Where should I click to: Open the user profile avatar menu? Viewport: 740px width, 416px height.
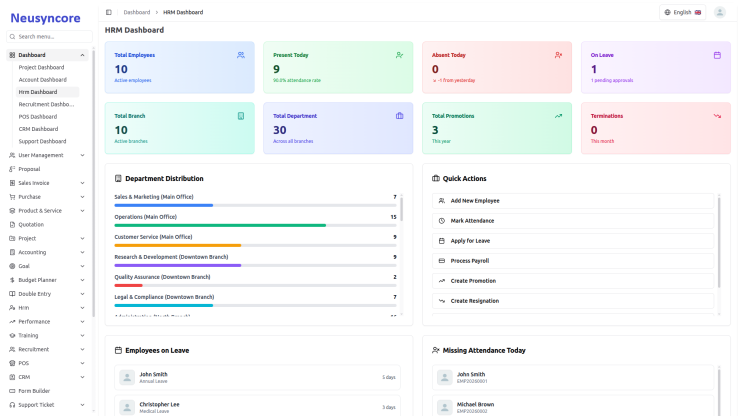coord(719,12)
